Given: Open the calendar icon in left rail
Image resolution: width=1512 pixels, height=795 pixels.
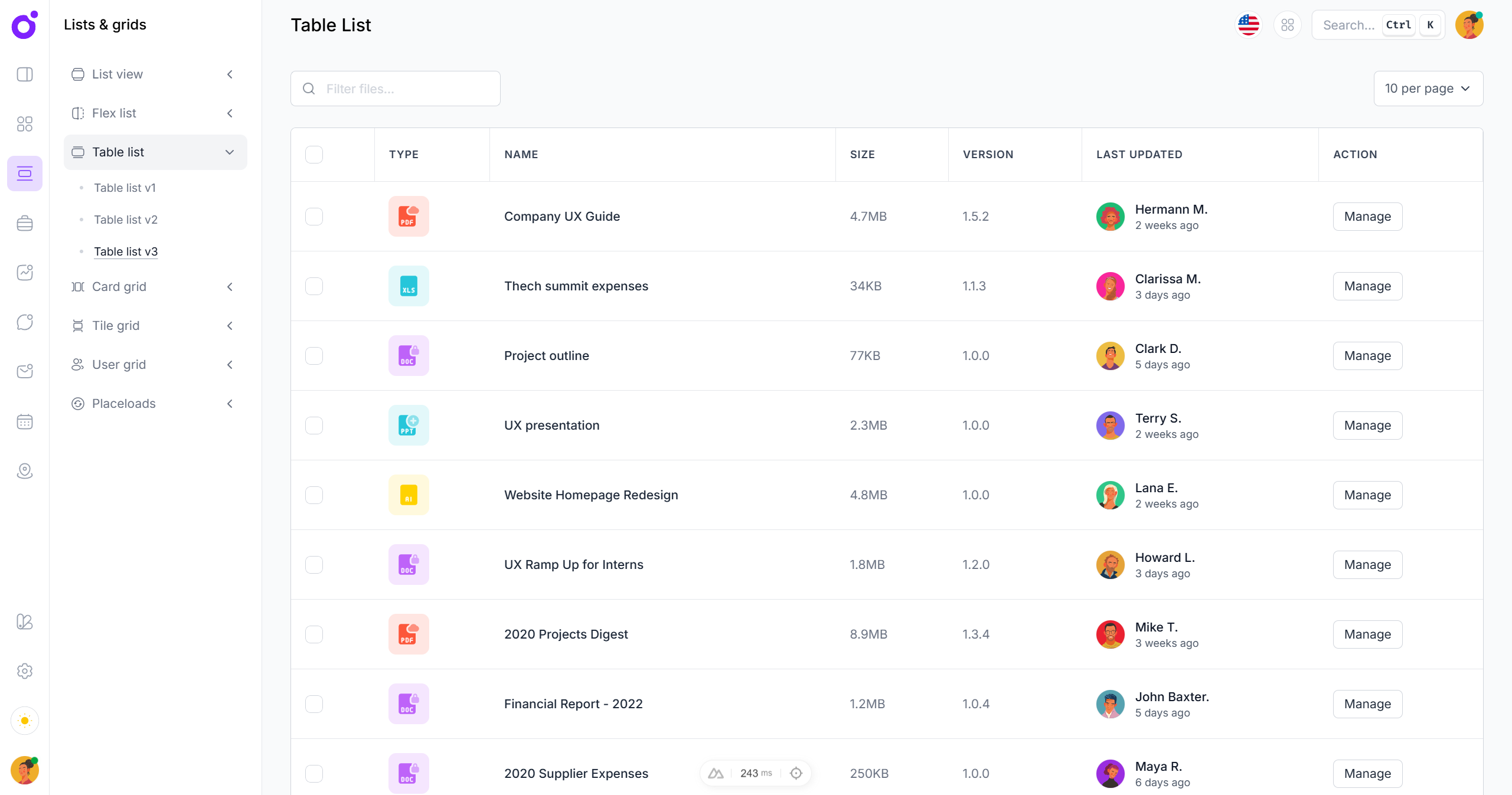Looking at the screenshot, I should (x=25, y=421).
